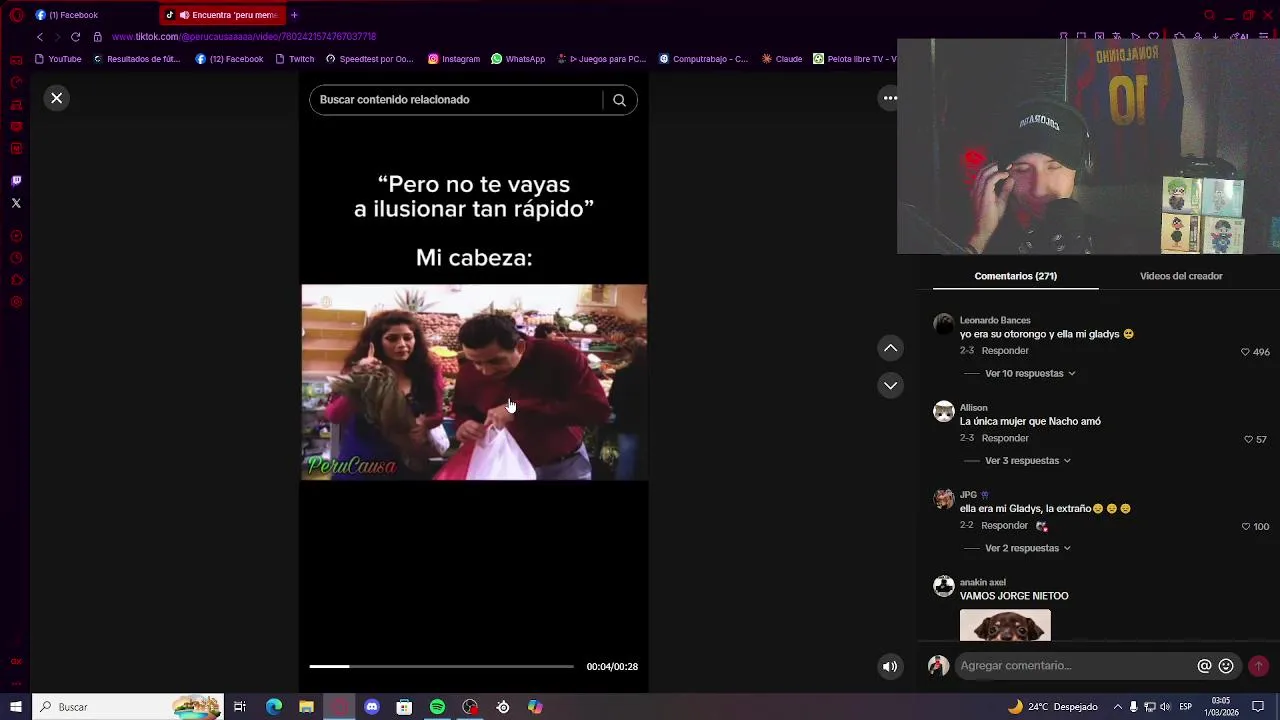Open a new browser tab with plus
This screenshot has height=720, width=1280.
tap(294, 15)
